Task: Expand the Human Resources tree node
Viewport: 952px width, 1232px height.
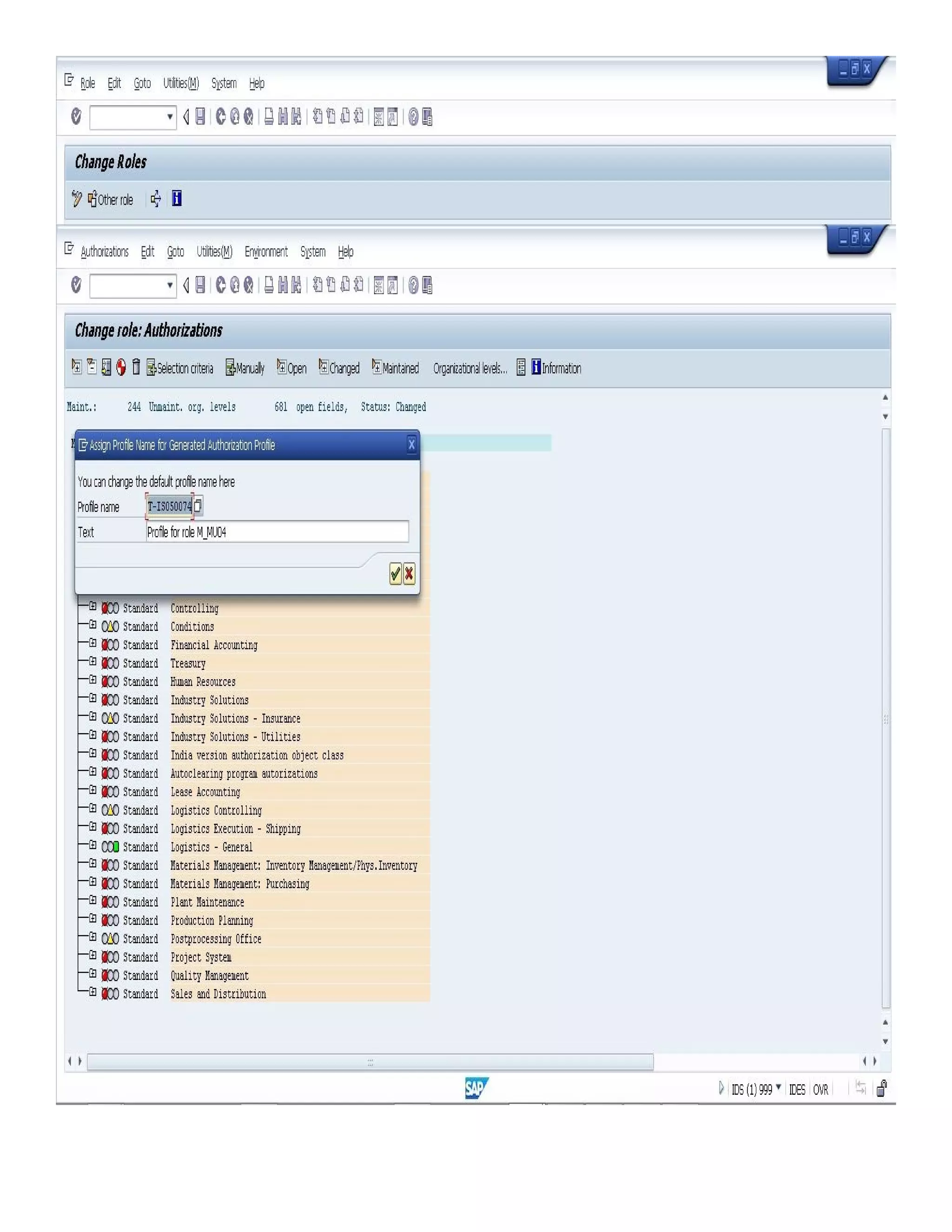Action: click(x=93, y=680)
